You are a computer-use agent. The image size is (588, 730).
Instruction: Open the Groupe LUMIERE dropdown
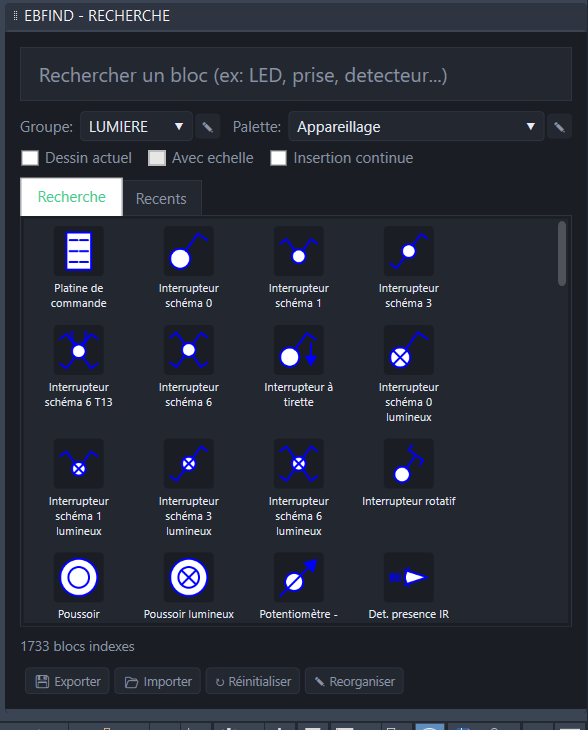[136, 126]
